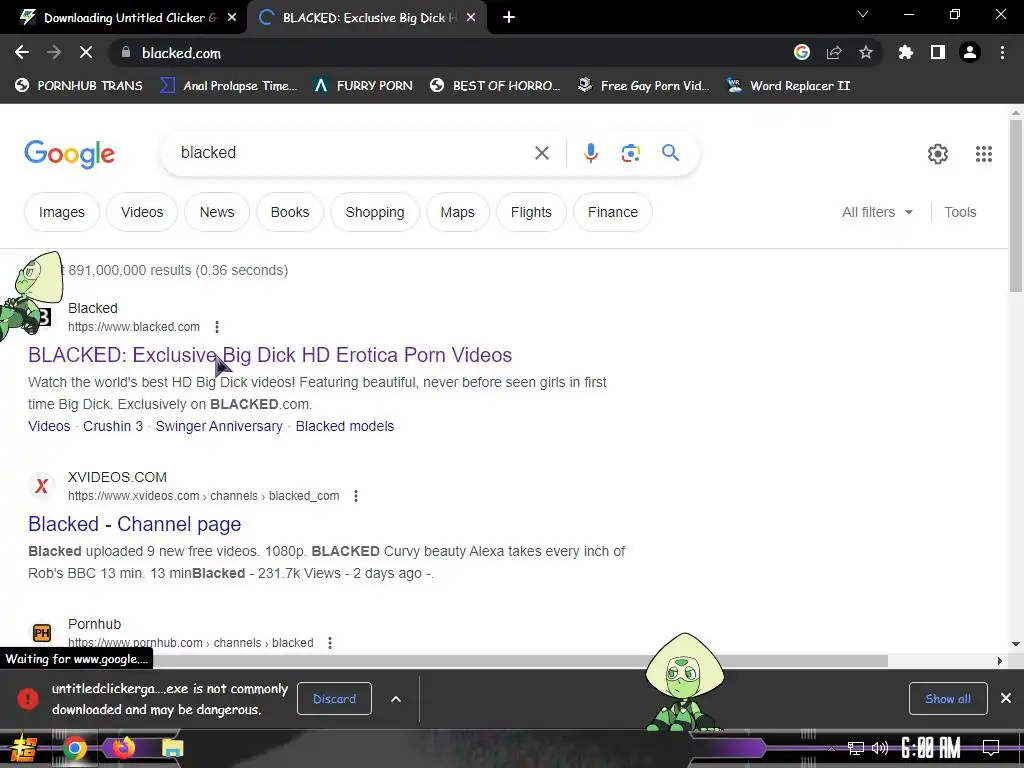Click the Google logo
This screenshot has width=1024, height=768.
70,154
